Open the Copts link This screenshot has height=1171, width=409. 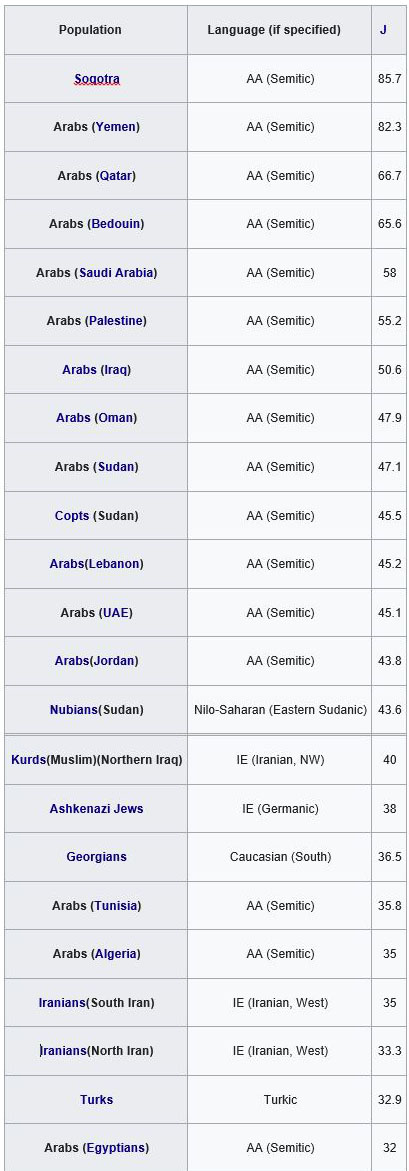click(72, 515)
